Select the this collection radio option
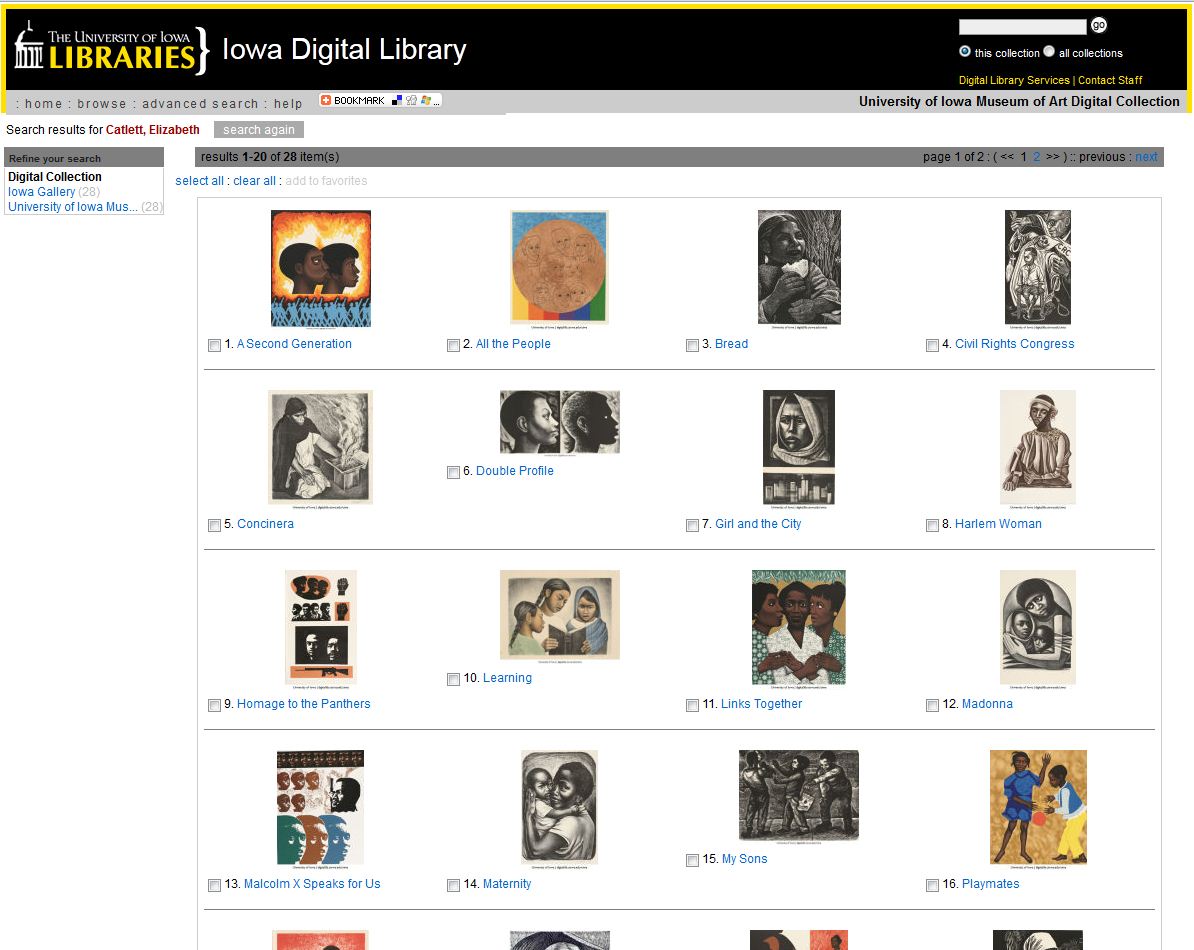Viewport: 1194px width, 950px height. click(x=965, y=52)
